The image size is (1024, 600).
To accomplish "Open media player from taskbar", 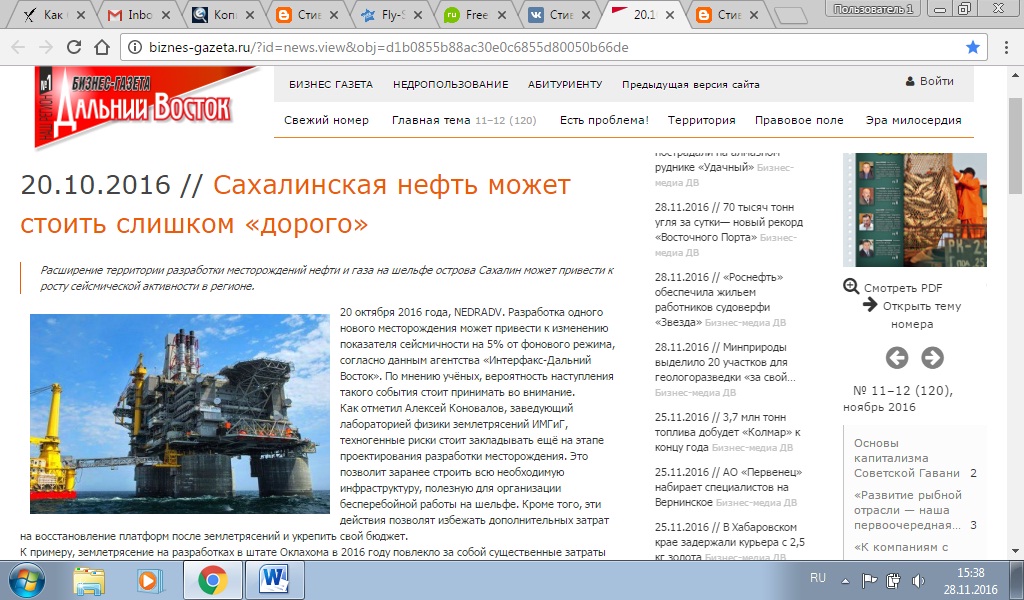I will point(150,580).
